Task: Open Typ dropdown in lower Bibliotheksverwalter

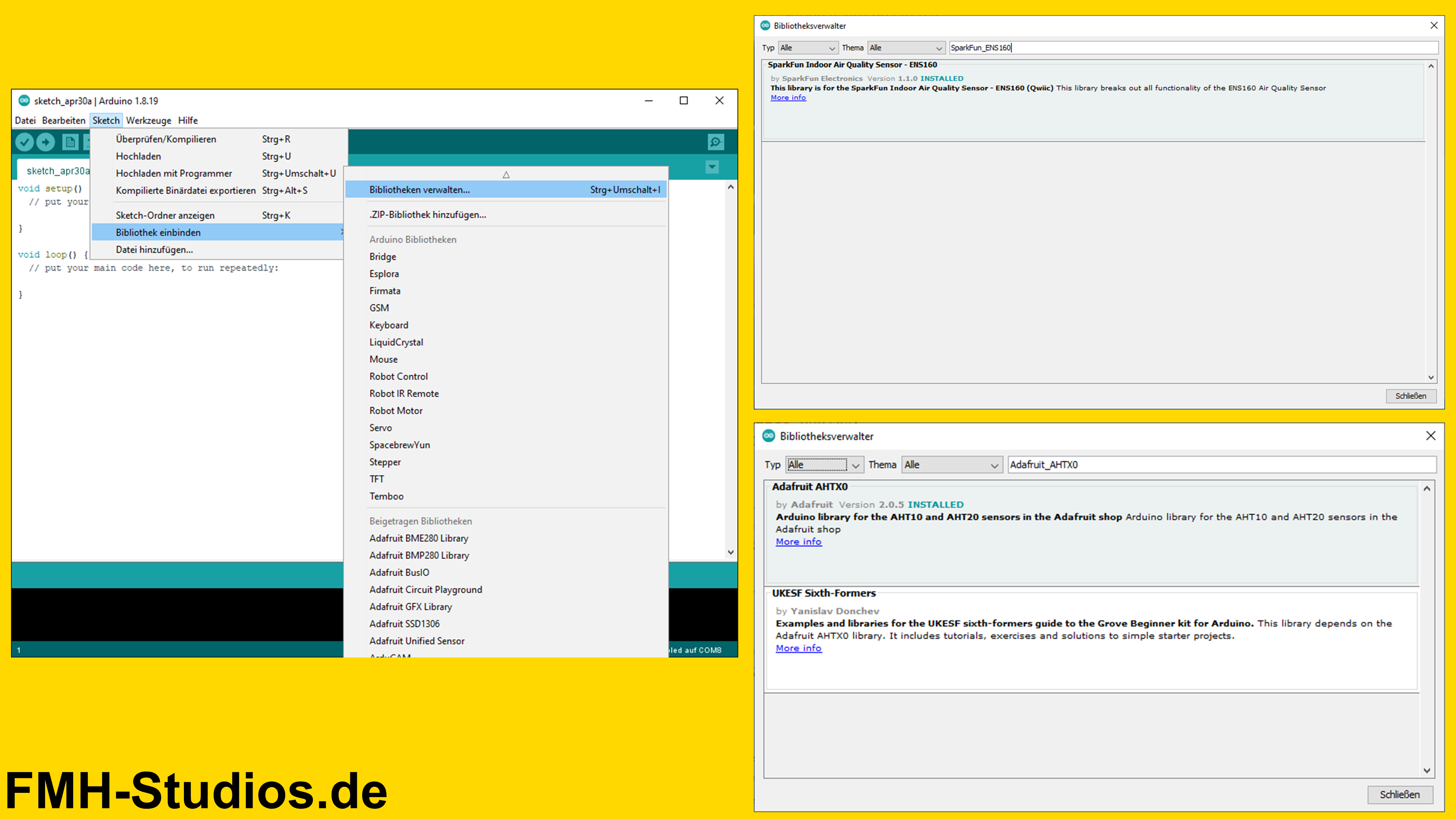Action: pos(824,464)
